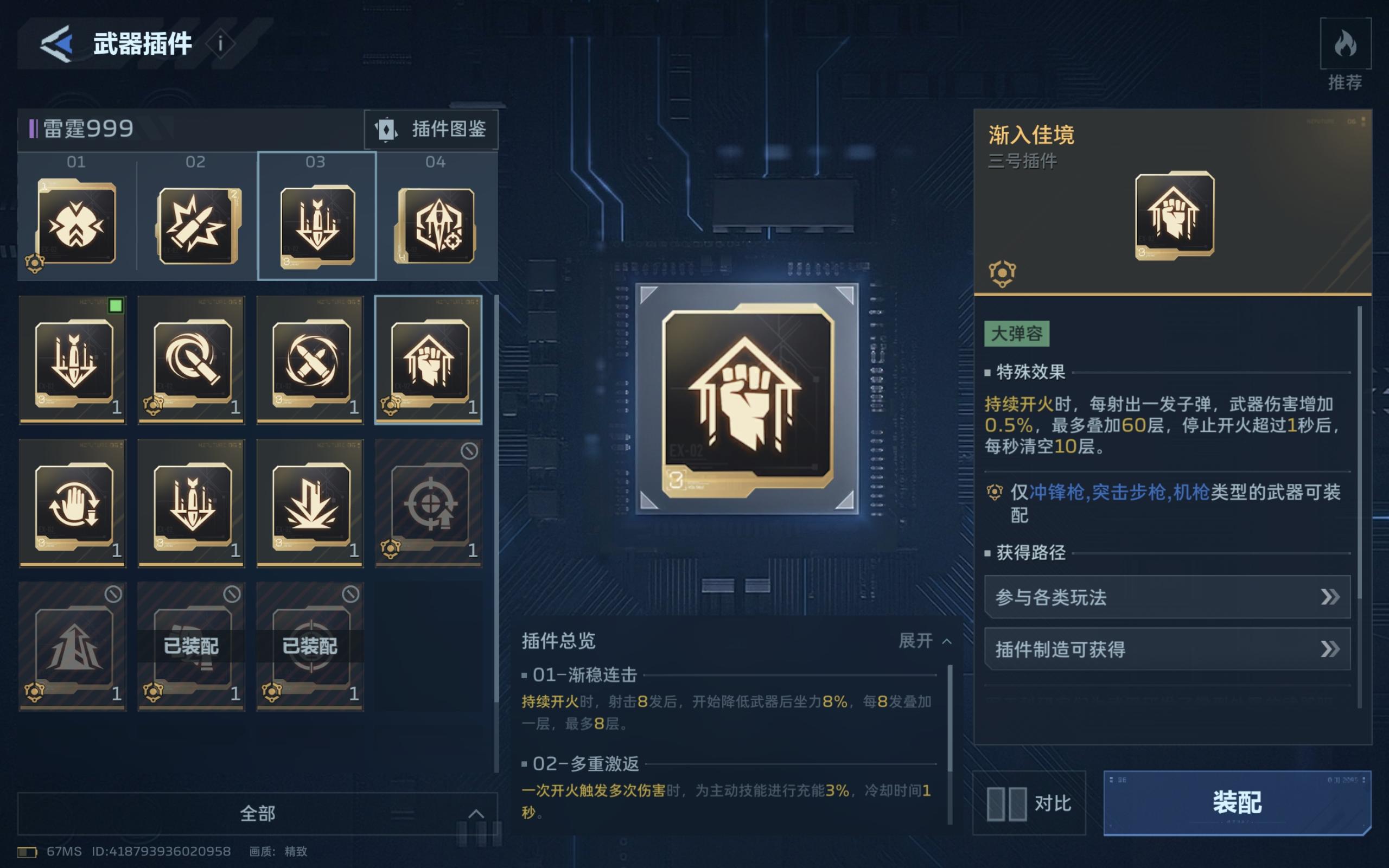This screenshot has width=1389, height=868.
Task: Select slot 04 hexagon target plugin
Action: point(436,226)
